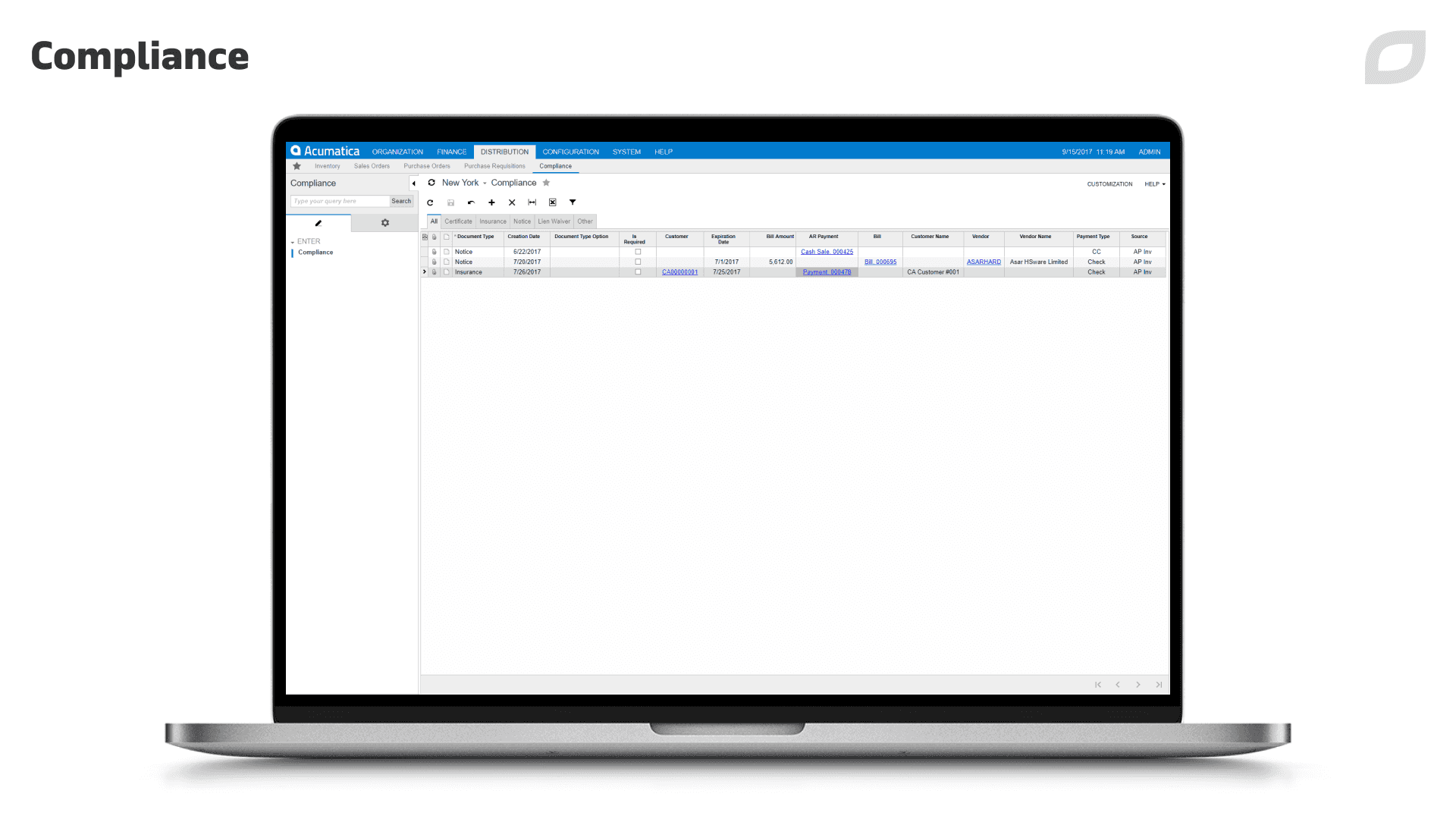The image size is (1456, 819).
Task: Click the delete record icon
Action: coord(512,202)
